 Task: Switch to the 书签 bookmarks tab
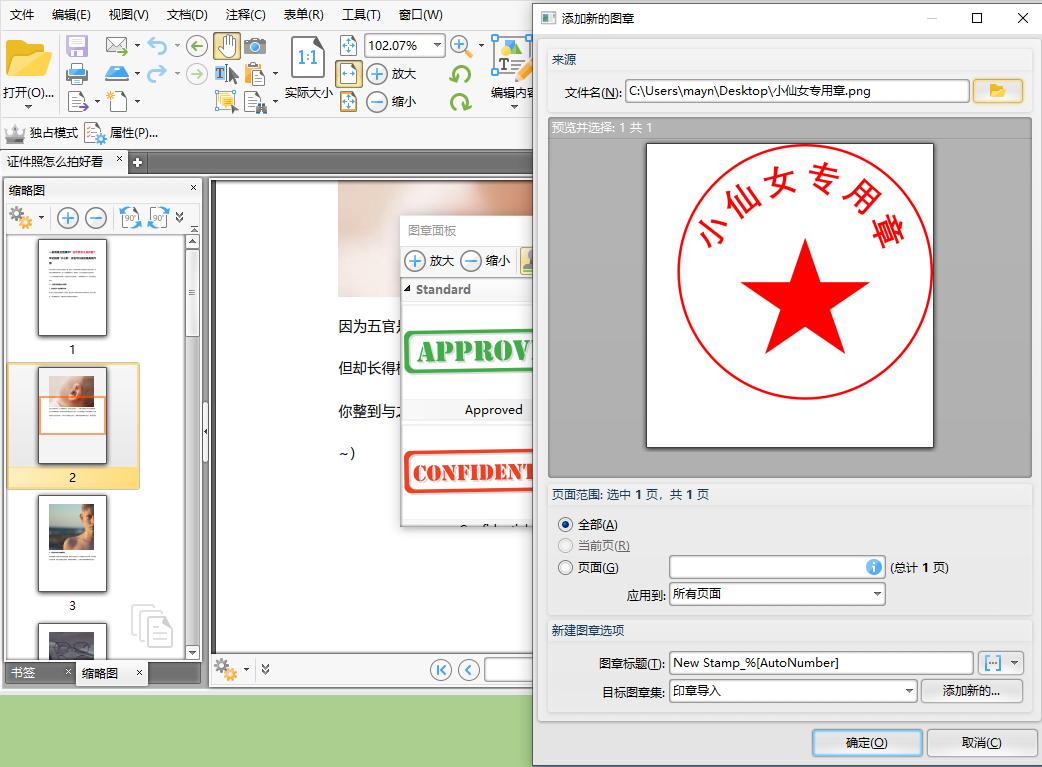24,673
